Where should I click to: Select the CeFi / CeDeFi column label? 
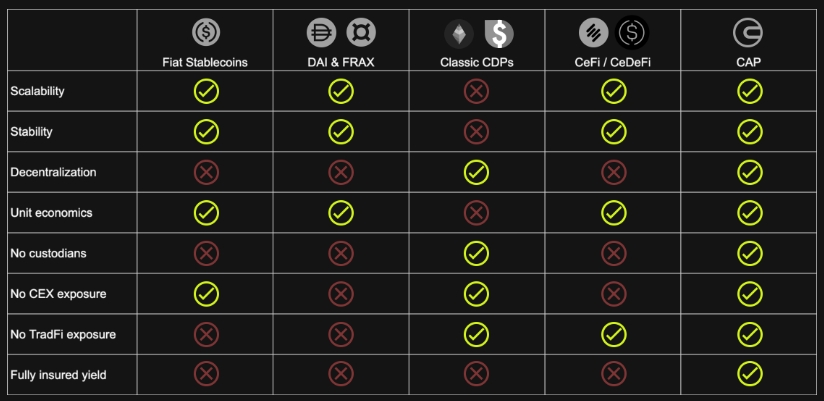pos(613,62)
